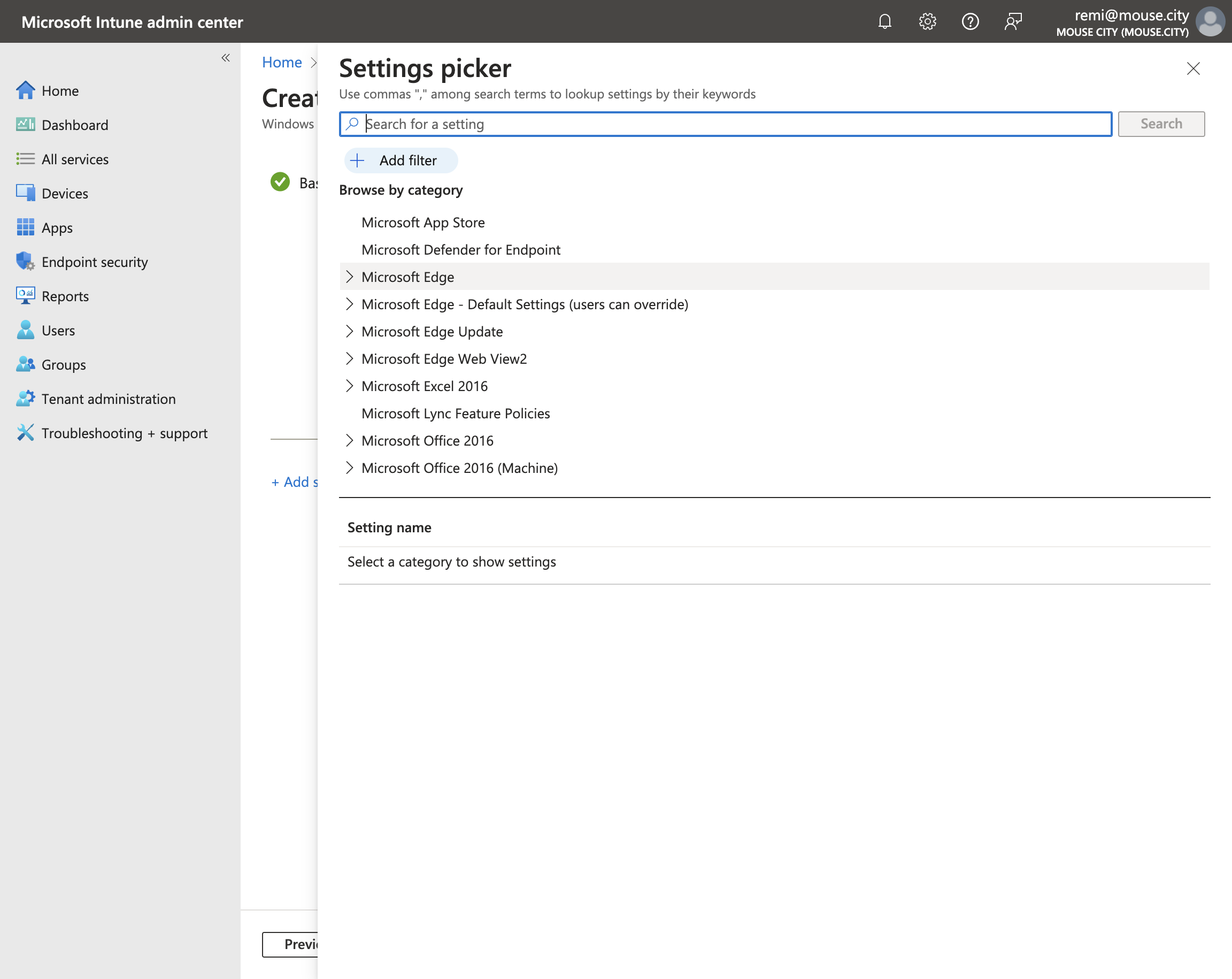Click the Home breadcrumb link
Image resolution: width=1232 pixels, height=979 pixels.
pos(282,63)
